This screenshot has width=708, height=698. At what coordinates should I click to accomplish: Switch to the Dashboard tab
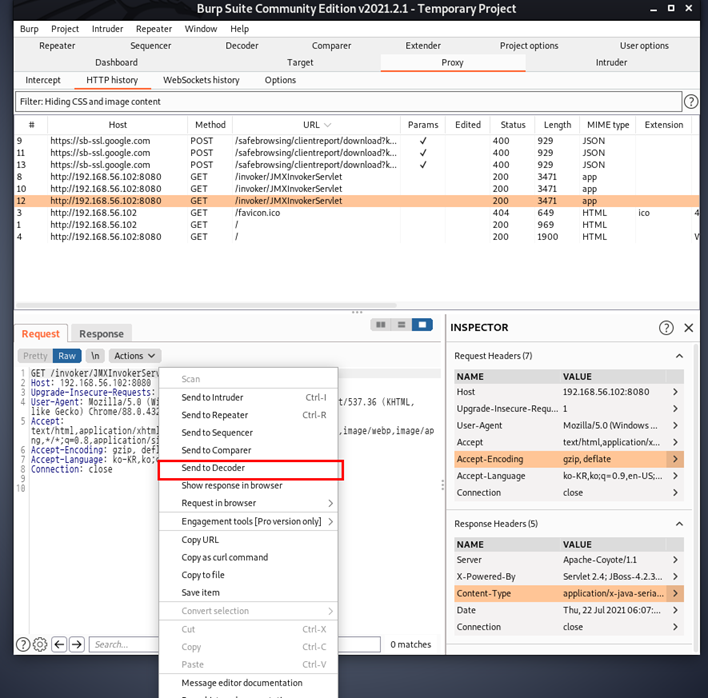[x=116, y=62]
